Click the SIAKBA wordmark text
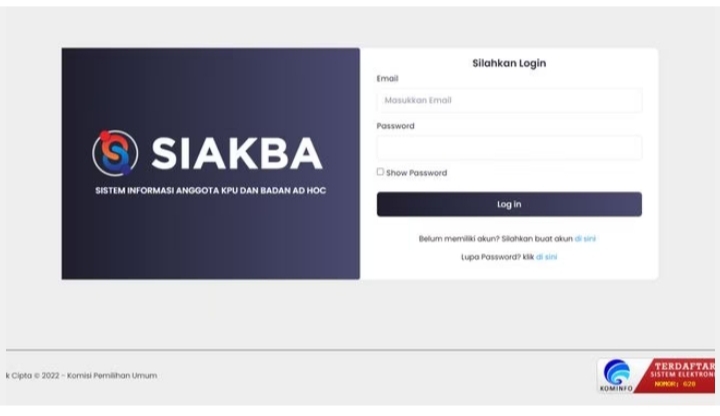 tap(237, 154)
